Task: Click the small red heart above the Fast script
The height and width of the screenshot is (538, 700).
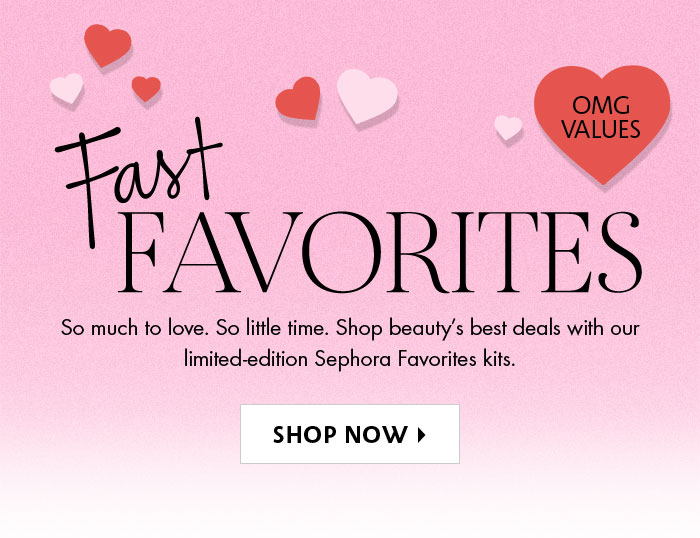Action: [146, 88]
